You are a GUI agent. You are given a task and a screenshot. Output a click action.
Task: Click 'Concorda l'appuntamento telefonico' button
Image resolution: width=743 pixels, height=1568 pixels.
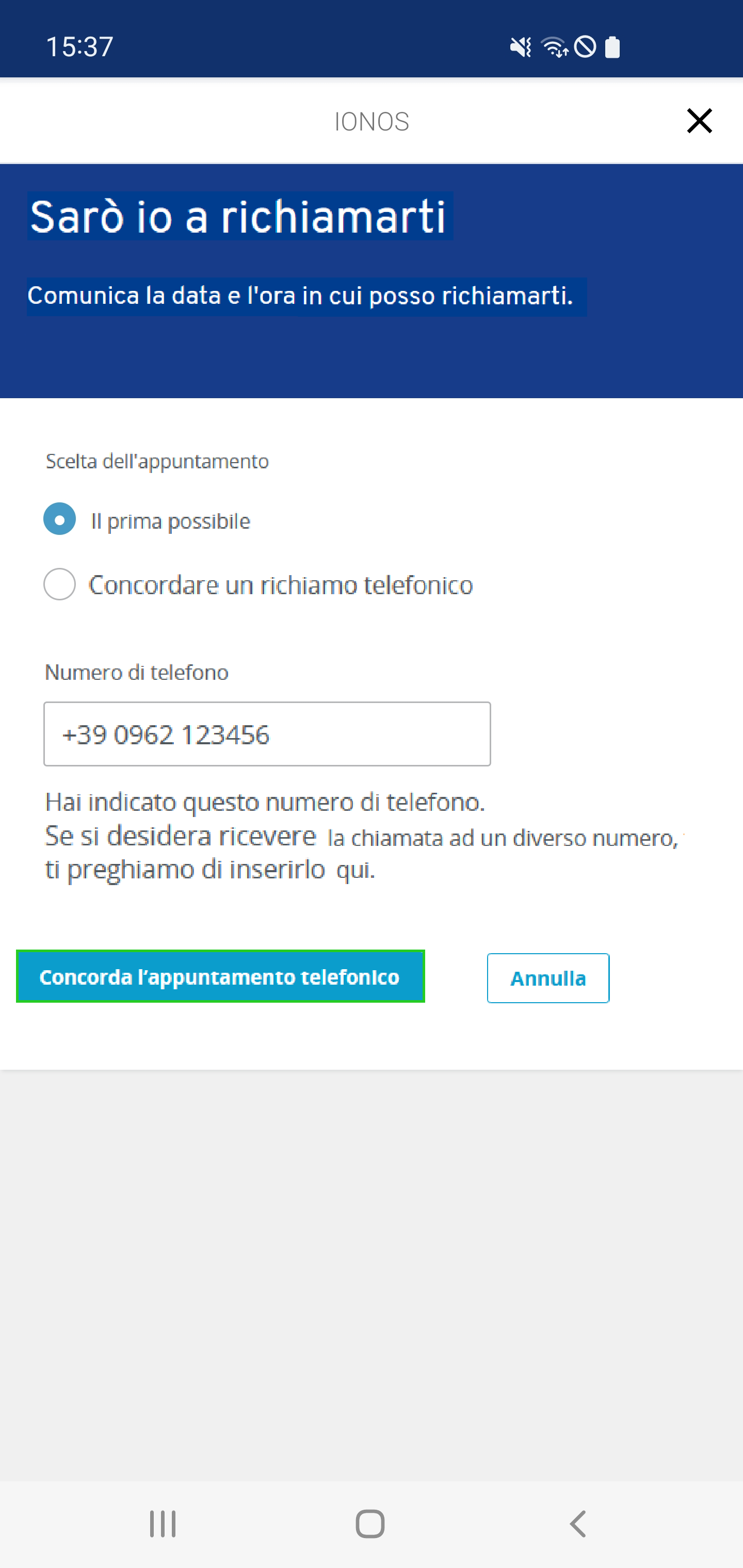(220, 976)
